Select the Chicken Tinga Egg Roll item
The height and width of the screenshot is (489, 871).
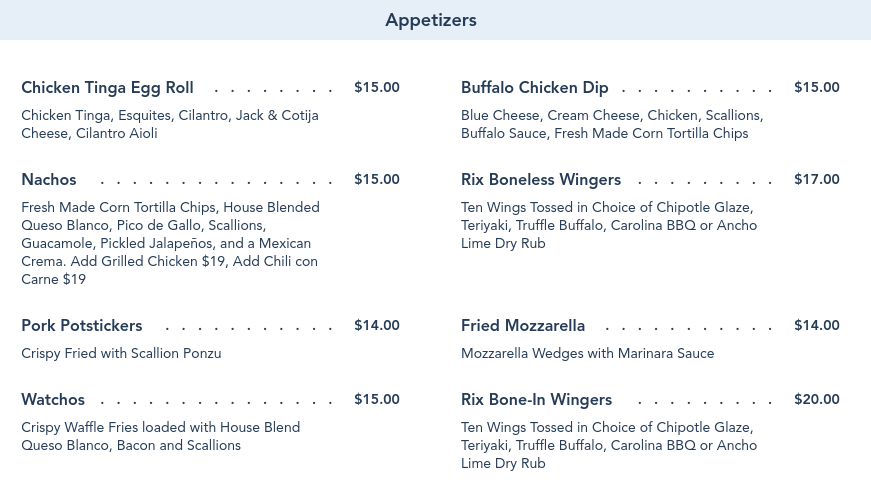point(107,88)
